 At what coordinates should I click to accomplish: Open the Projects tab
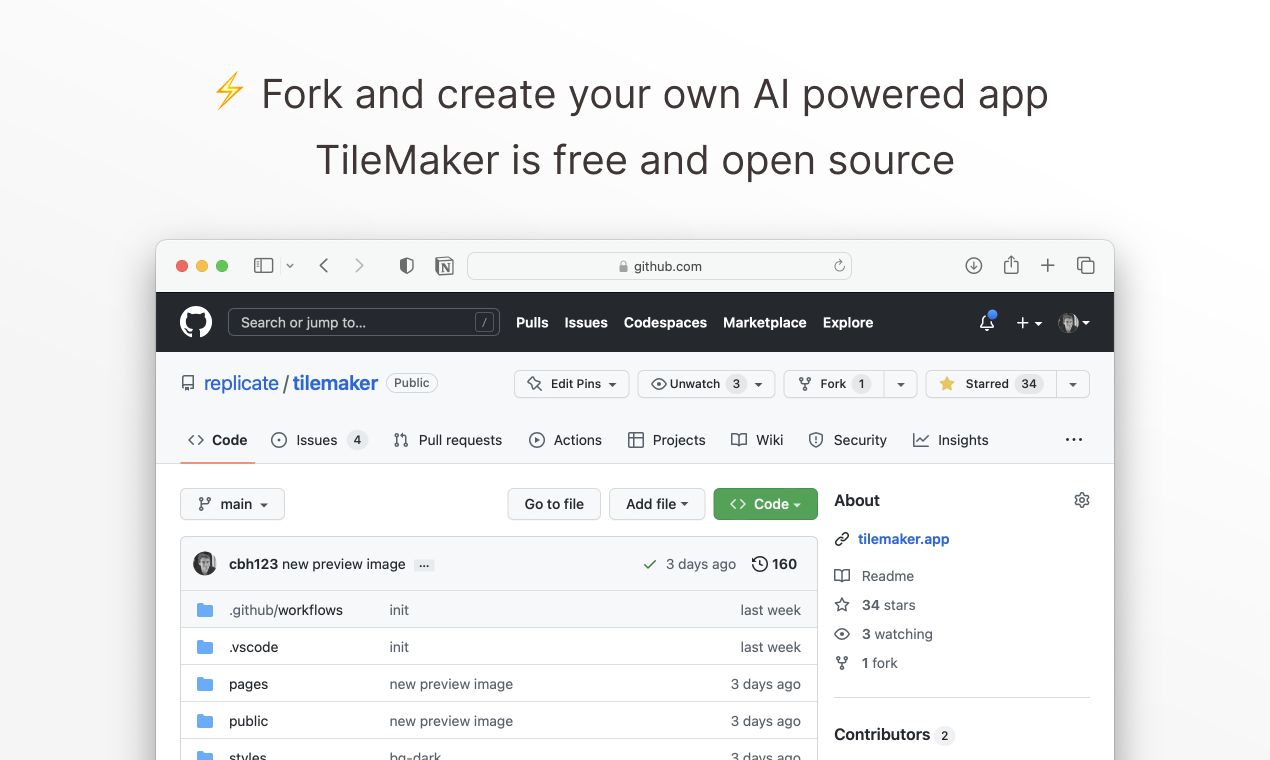(x=666, y=440)
